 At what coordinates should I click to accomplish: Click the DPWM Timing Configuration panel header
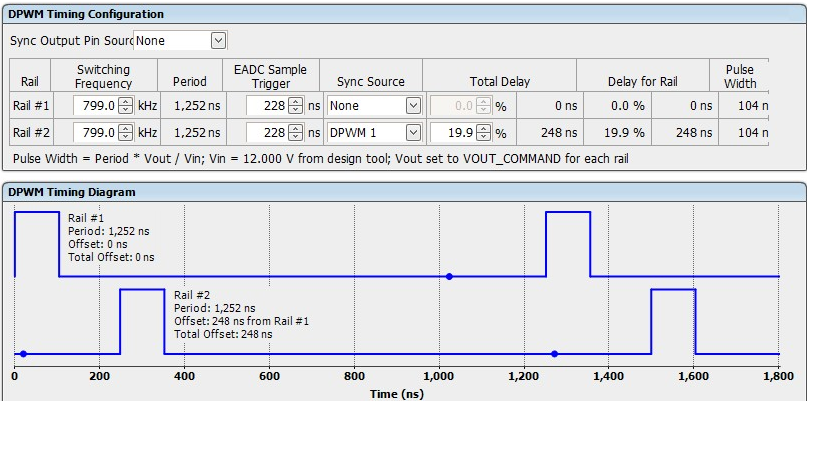click(x=404, y=14)
